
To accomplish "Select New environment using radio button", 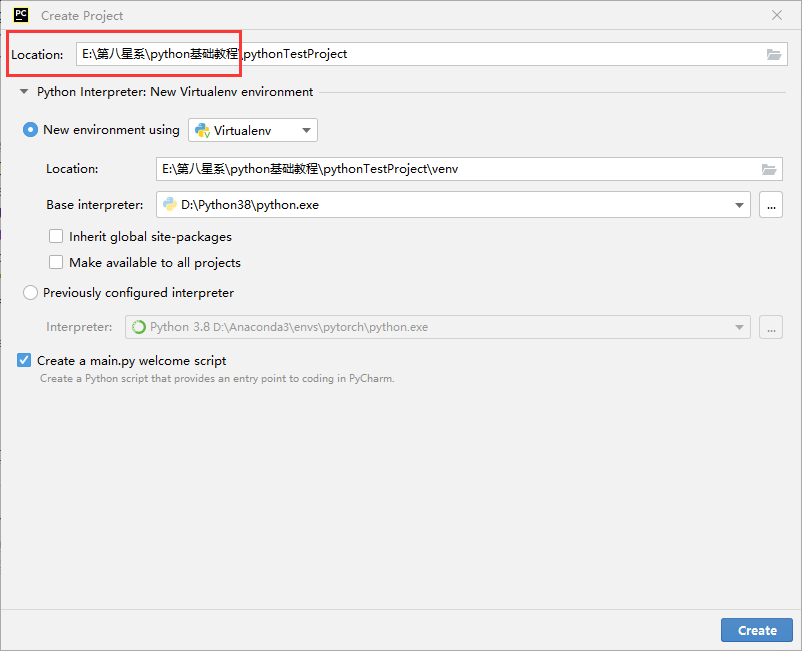I will 30,130.
